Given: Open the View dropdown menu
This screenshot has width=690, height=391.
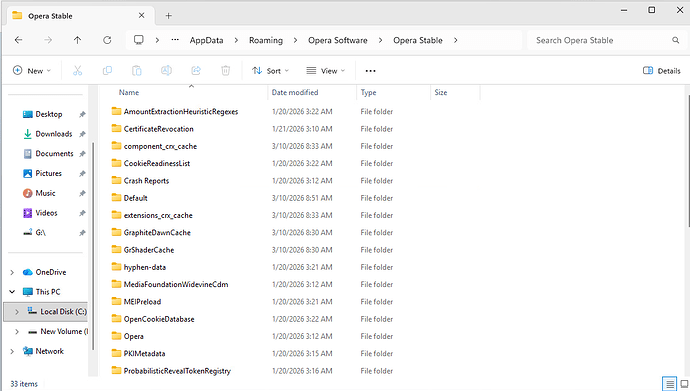Looking at the screenshot, I should 326,70.
